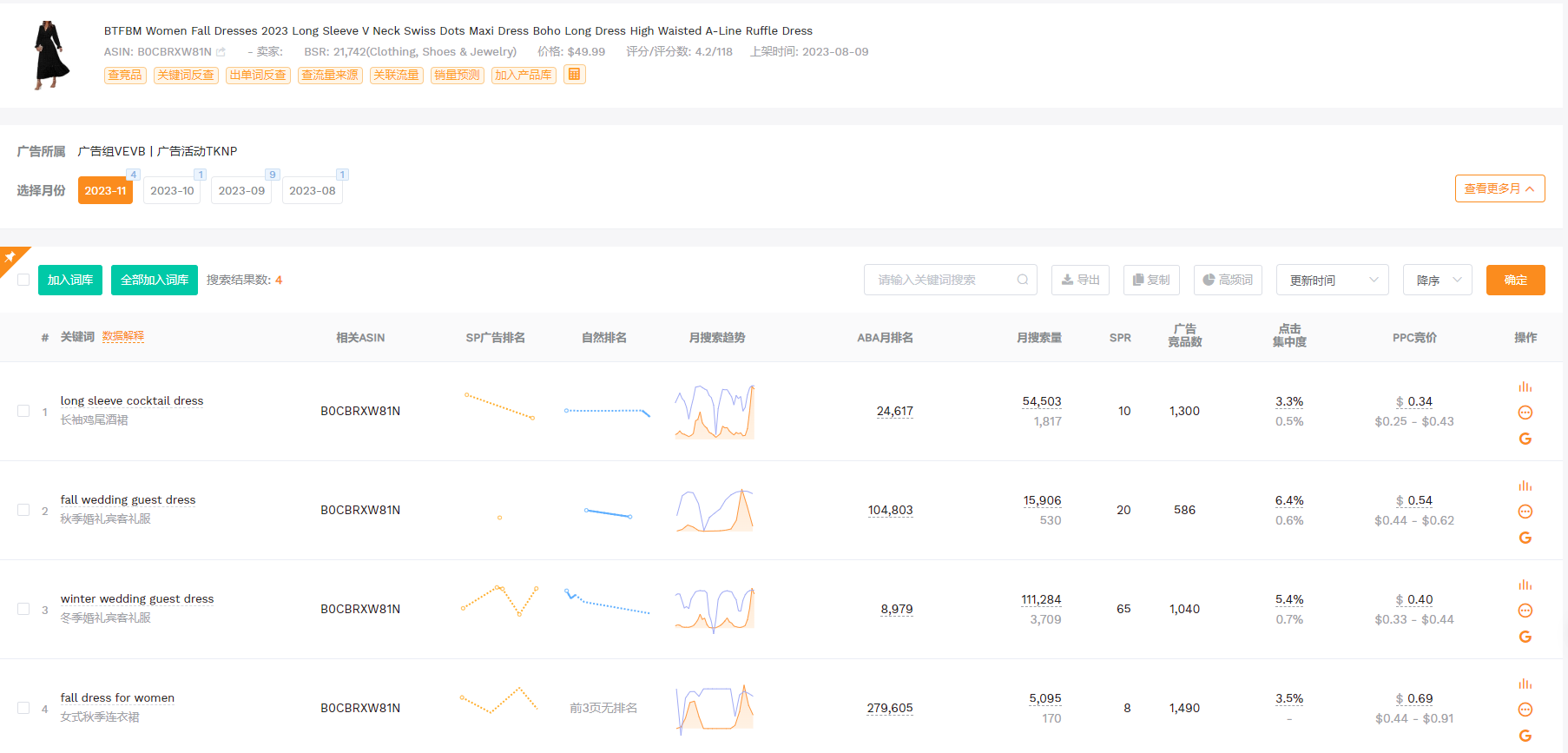Expand 查看更多月 to show more months

[x=1499, y=188]
